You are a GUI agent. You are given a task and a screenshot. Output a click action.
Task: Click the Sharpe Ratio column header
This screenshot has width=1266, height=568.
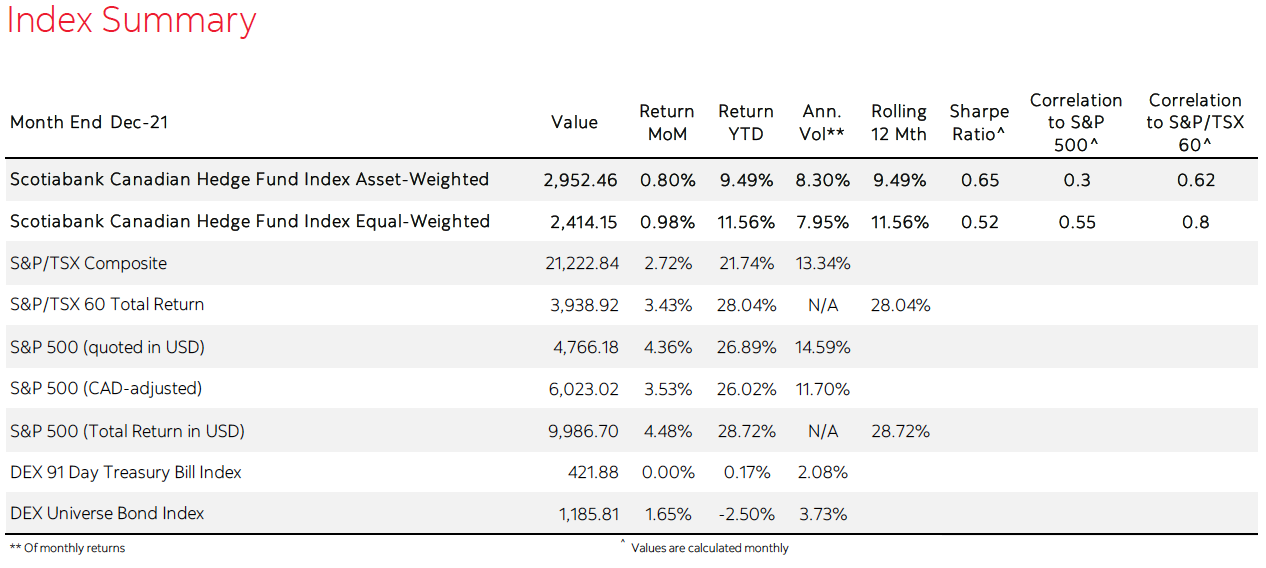977,122
